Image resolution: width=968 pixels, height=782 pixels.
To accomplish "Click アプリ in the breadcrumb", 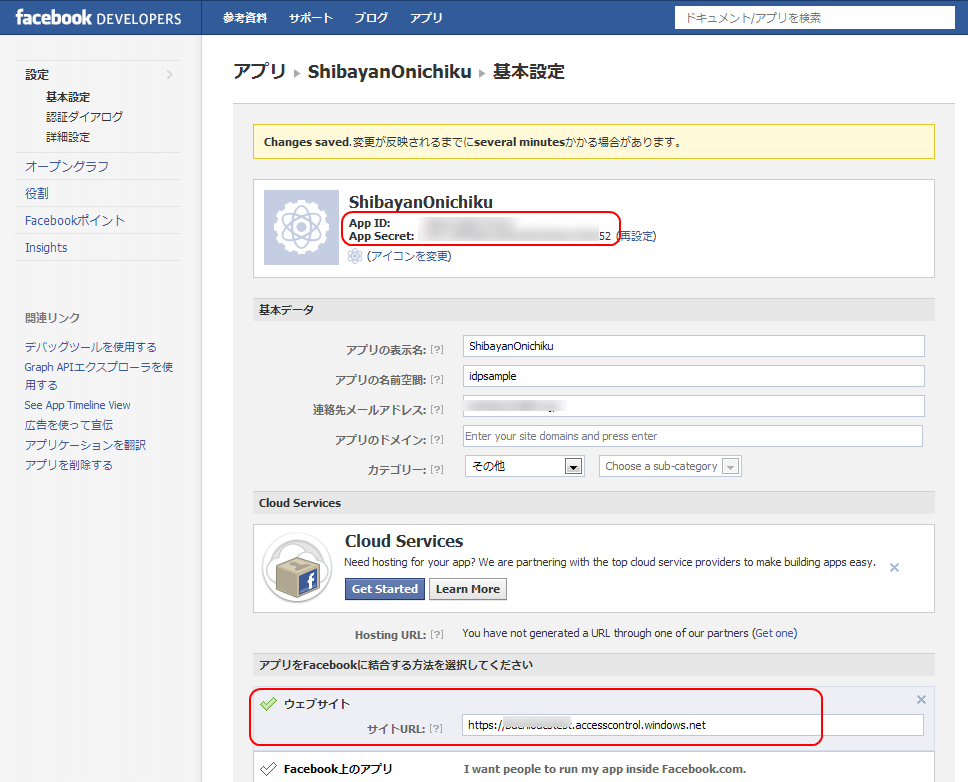I will tap(259, 72).
